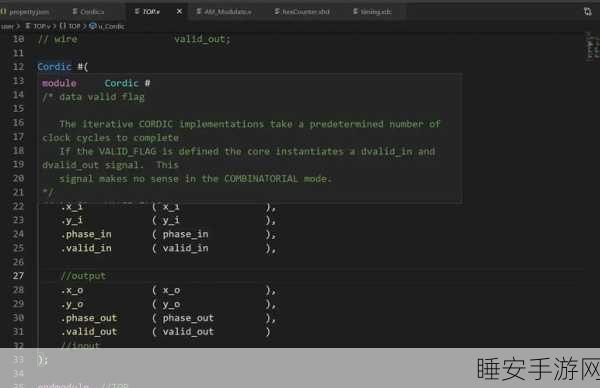Image resolution: width=600 pixels, height=388 pixels.
Task: Click the .y_o port name on line 29
Action: [x=72, y=304]
